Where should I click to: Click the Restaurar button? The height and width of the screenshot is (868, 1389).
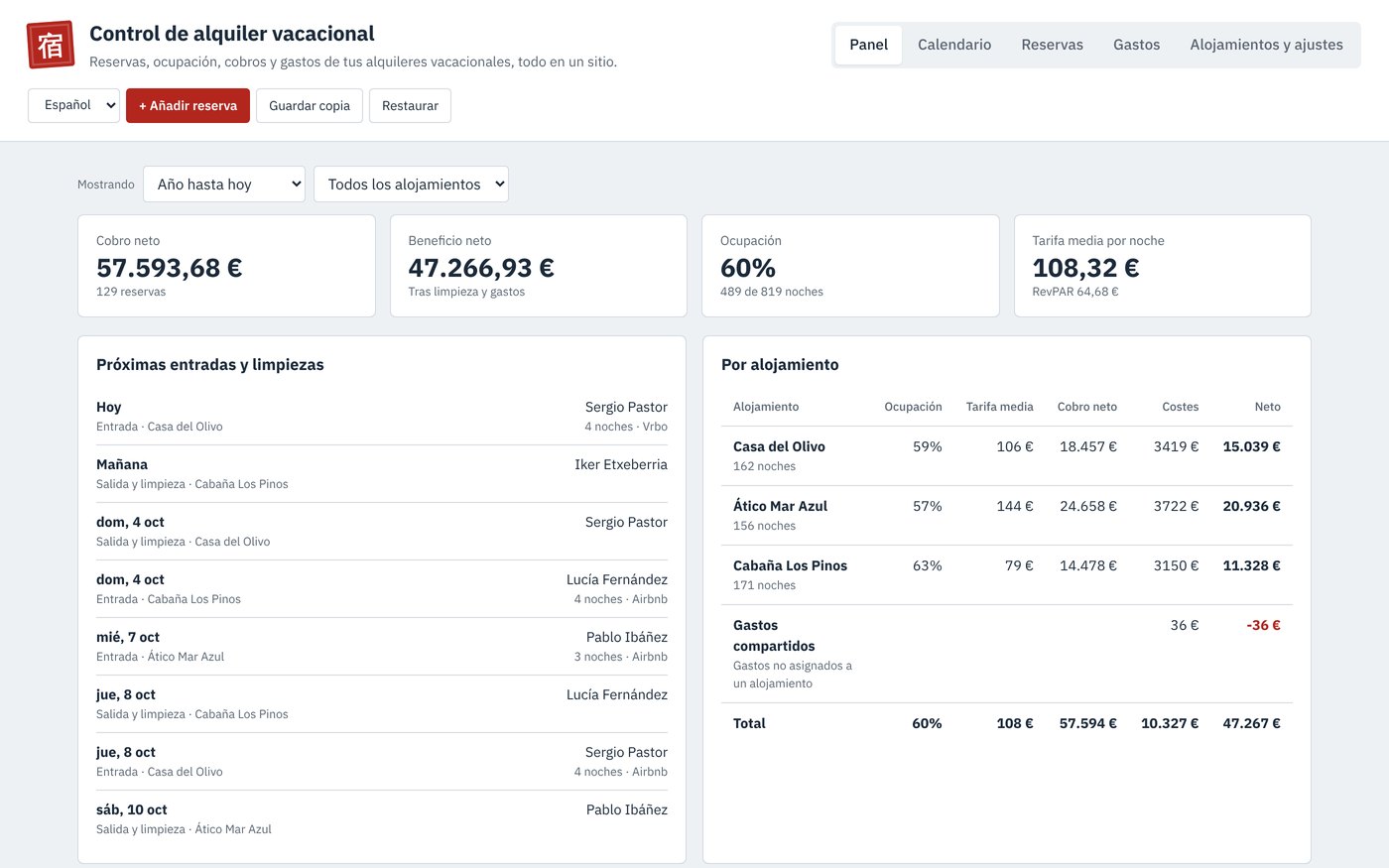[x=410, y=105]
